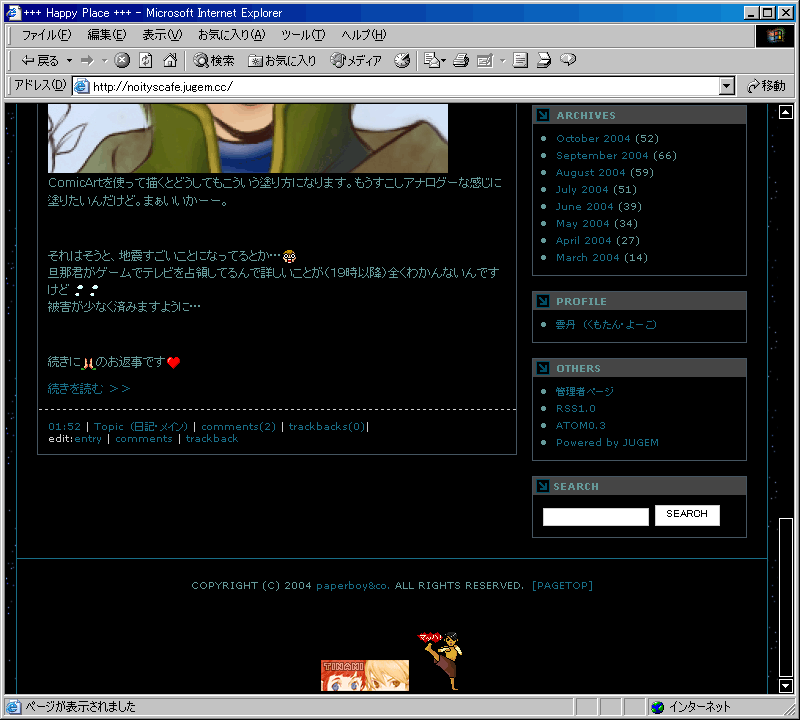800x720 pixels.
Task: Open the Back history dropdown arrow
Action: coord(69,61)
